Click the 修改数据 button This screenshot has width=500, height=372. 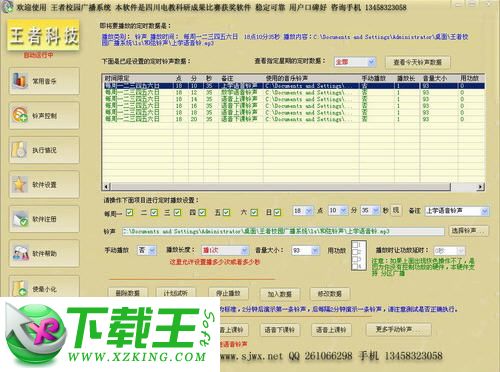(330, 294)
